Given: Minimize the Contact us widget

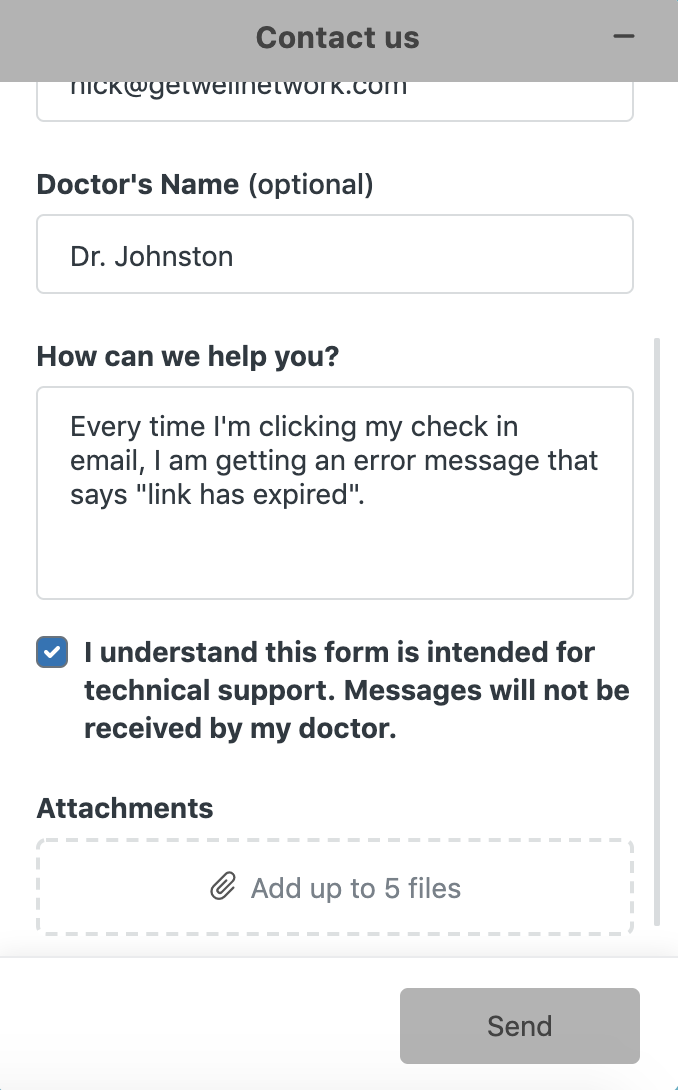Looking at the screenshot, I should pyautogui.click(x=624, y=36).
